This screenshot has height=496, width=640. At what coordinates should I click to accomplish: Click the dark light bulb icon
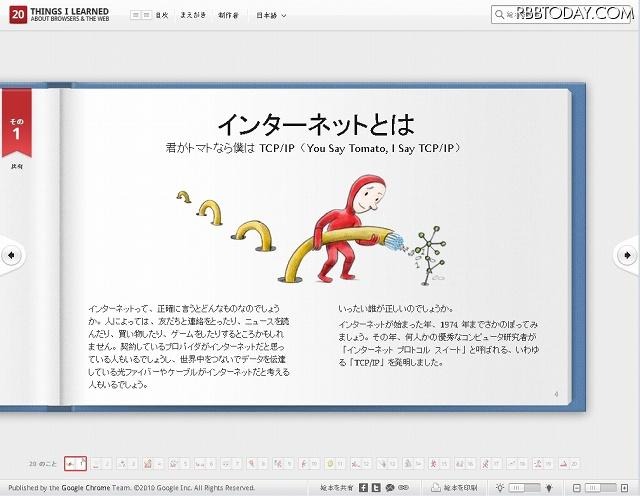pos(549,487)
